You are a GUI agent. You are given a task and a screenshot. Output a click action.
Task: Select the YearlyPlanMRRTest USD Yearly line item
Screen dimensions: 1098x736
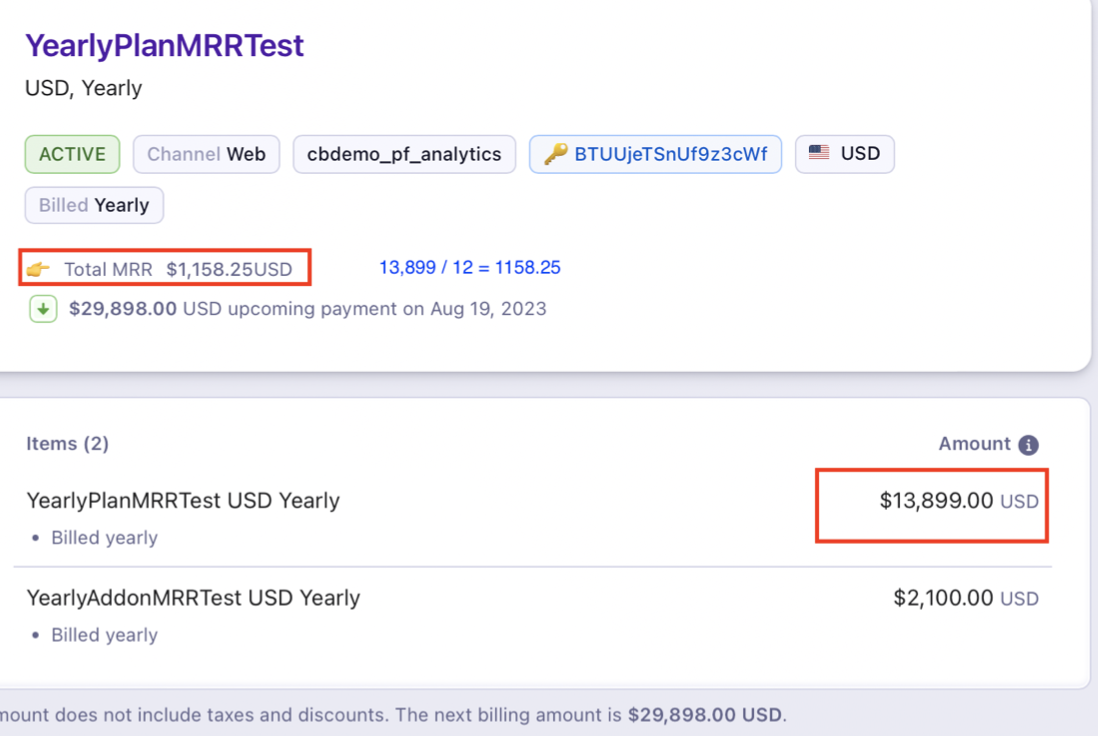point(183,501)
